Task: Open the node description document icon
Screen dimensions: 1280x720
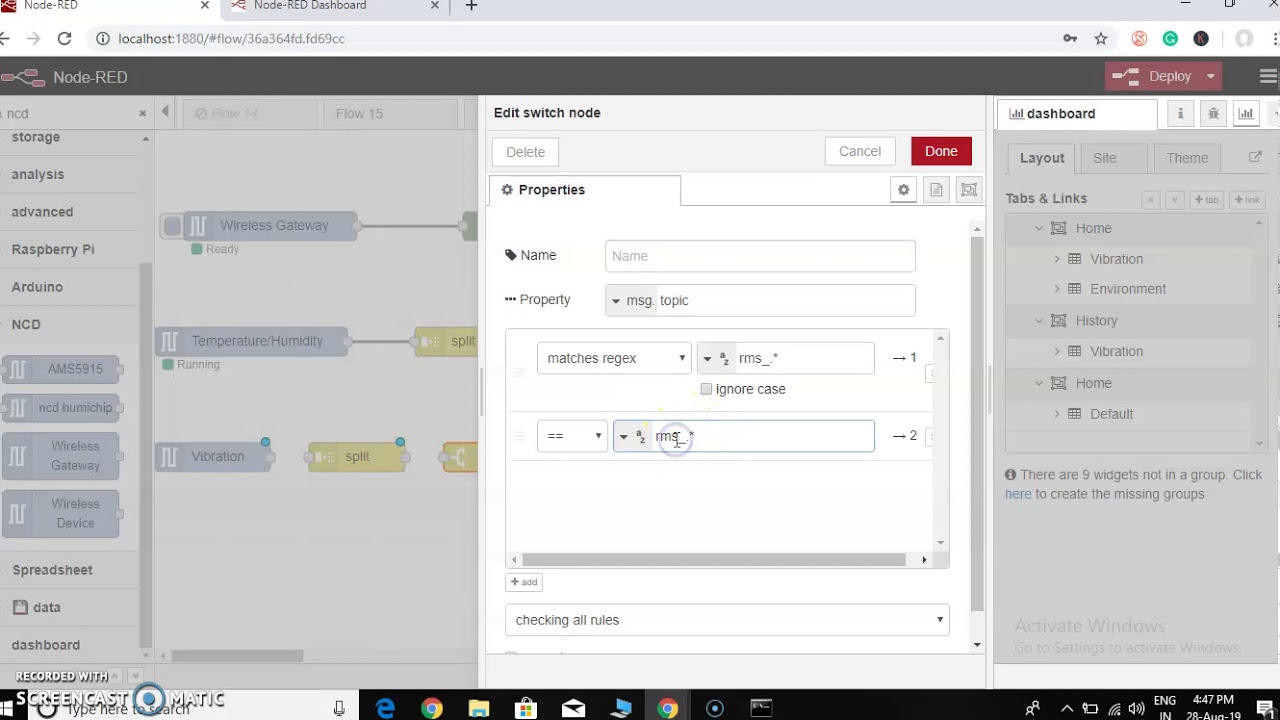Action: pos(936,190)
